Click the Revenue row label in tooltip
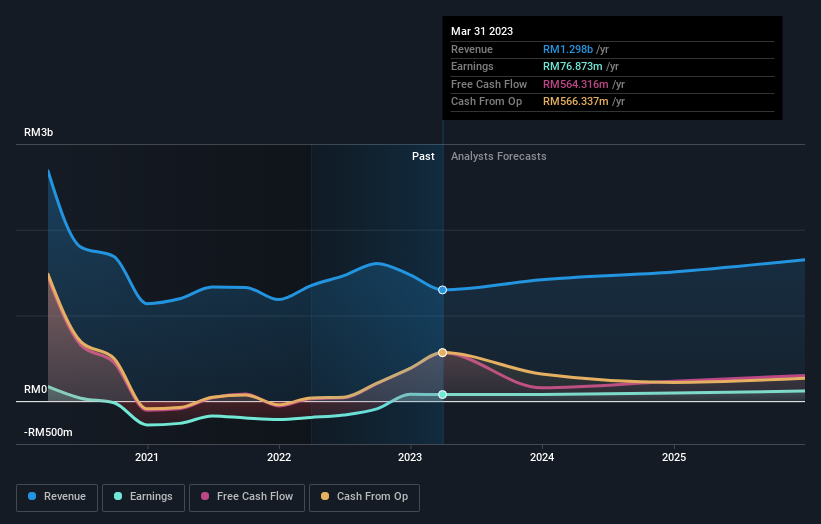Viewport: 821px width, 524px height. pos(472,49)
